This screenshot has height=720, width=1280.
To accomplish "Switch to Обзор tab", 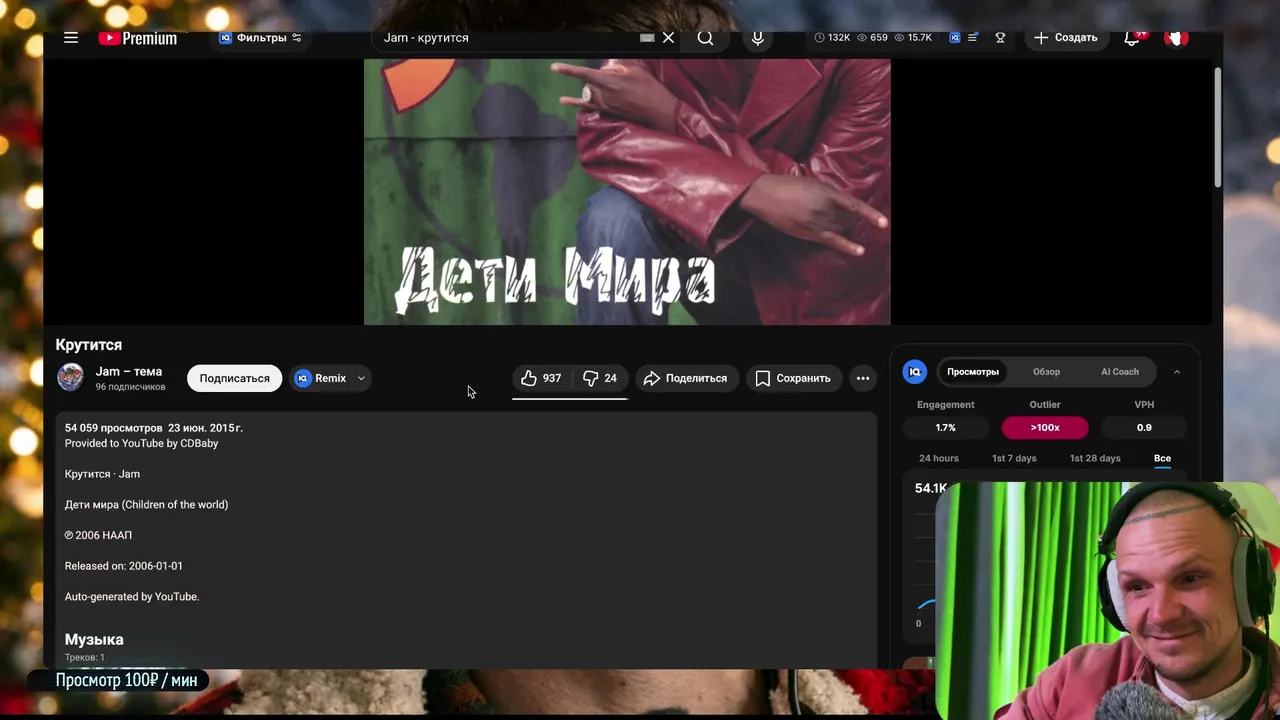I will [1046, 372].
